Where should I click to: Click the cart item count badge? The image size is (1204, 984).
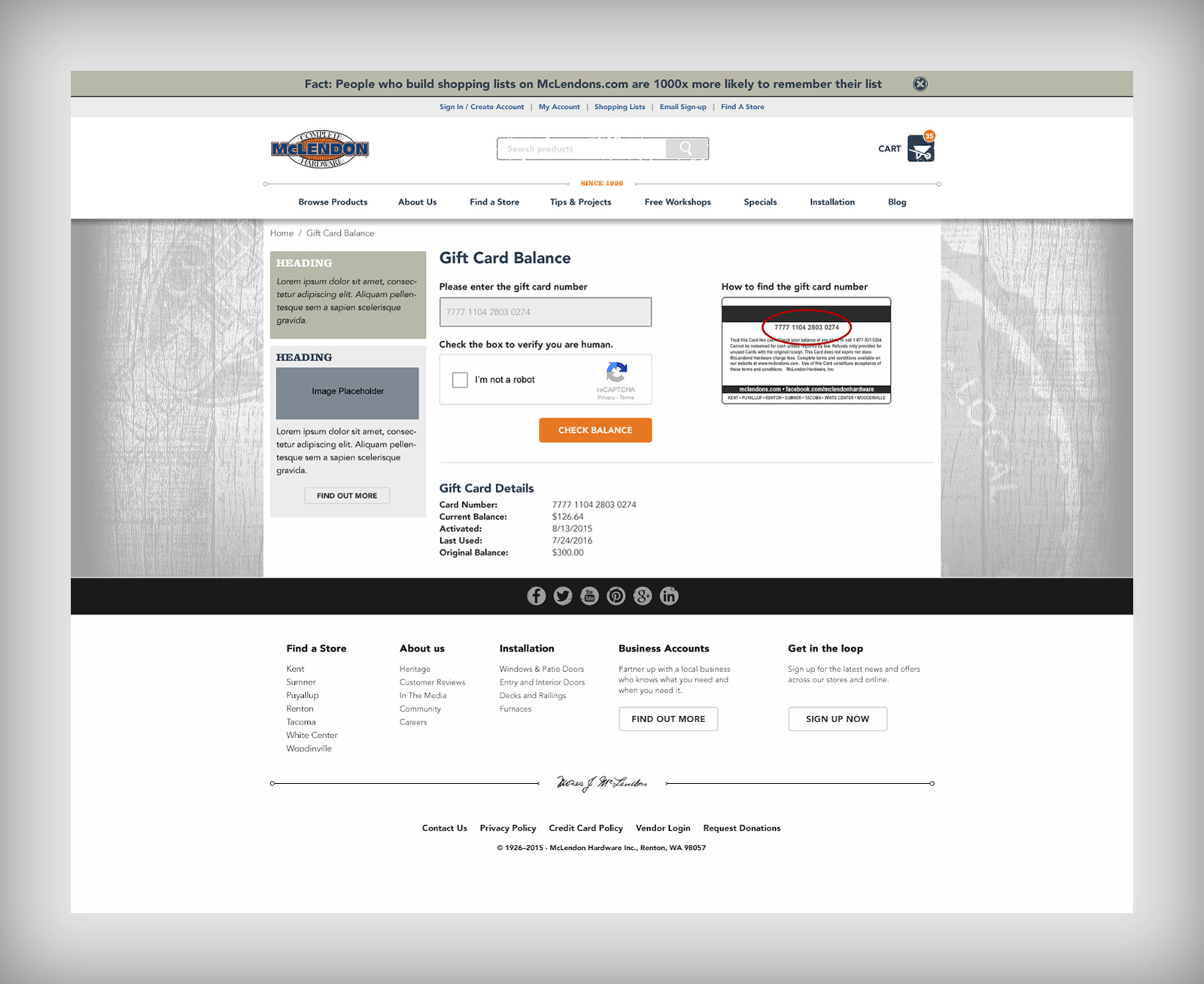[x=929, y=136]
